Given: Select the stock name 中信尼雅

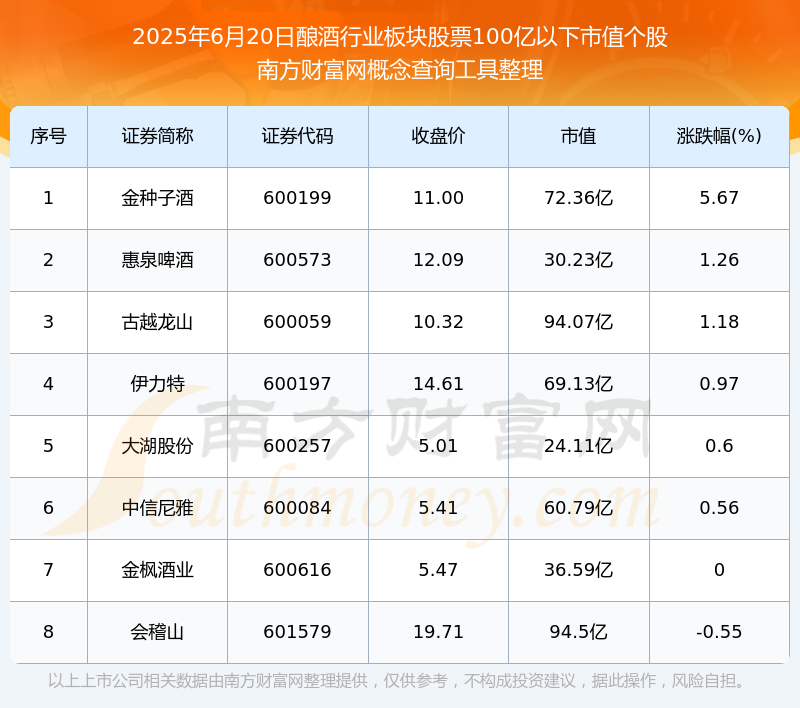Looking at the screenshot, I should (157, 508).
